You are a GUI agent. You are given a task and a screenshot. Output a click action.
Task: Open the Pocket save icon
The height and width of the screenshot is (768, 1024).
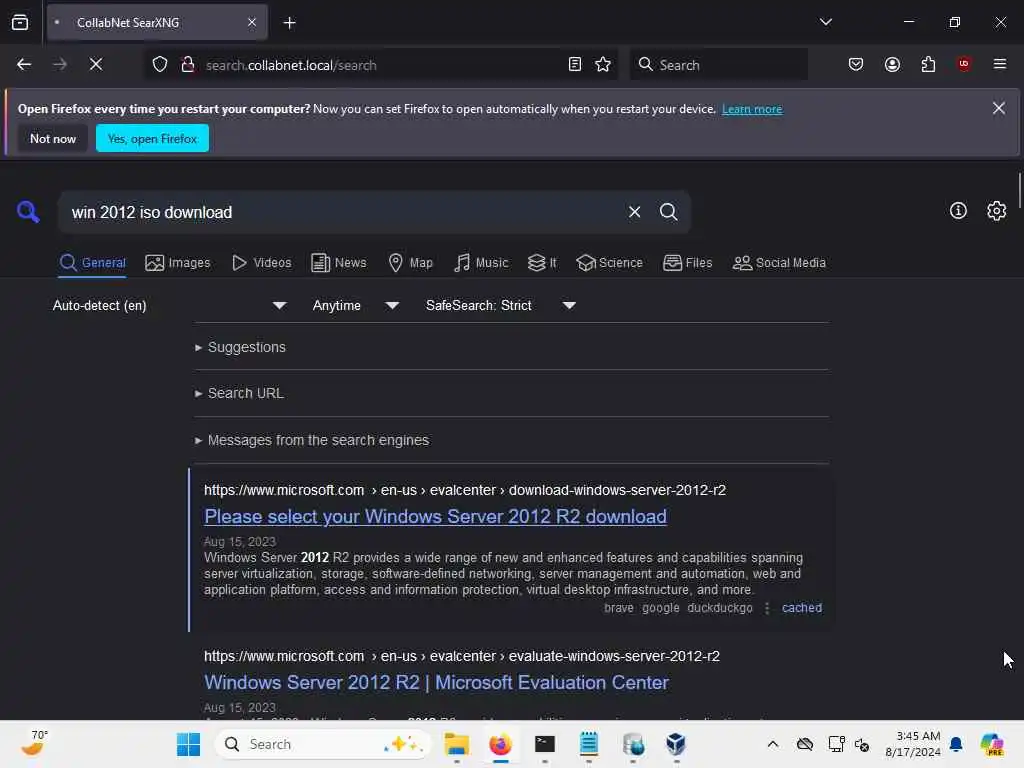(x=856, y=65)
